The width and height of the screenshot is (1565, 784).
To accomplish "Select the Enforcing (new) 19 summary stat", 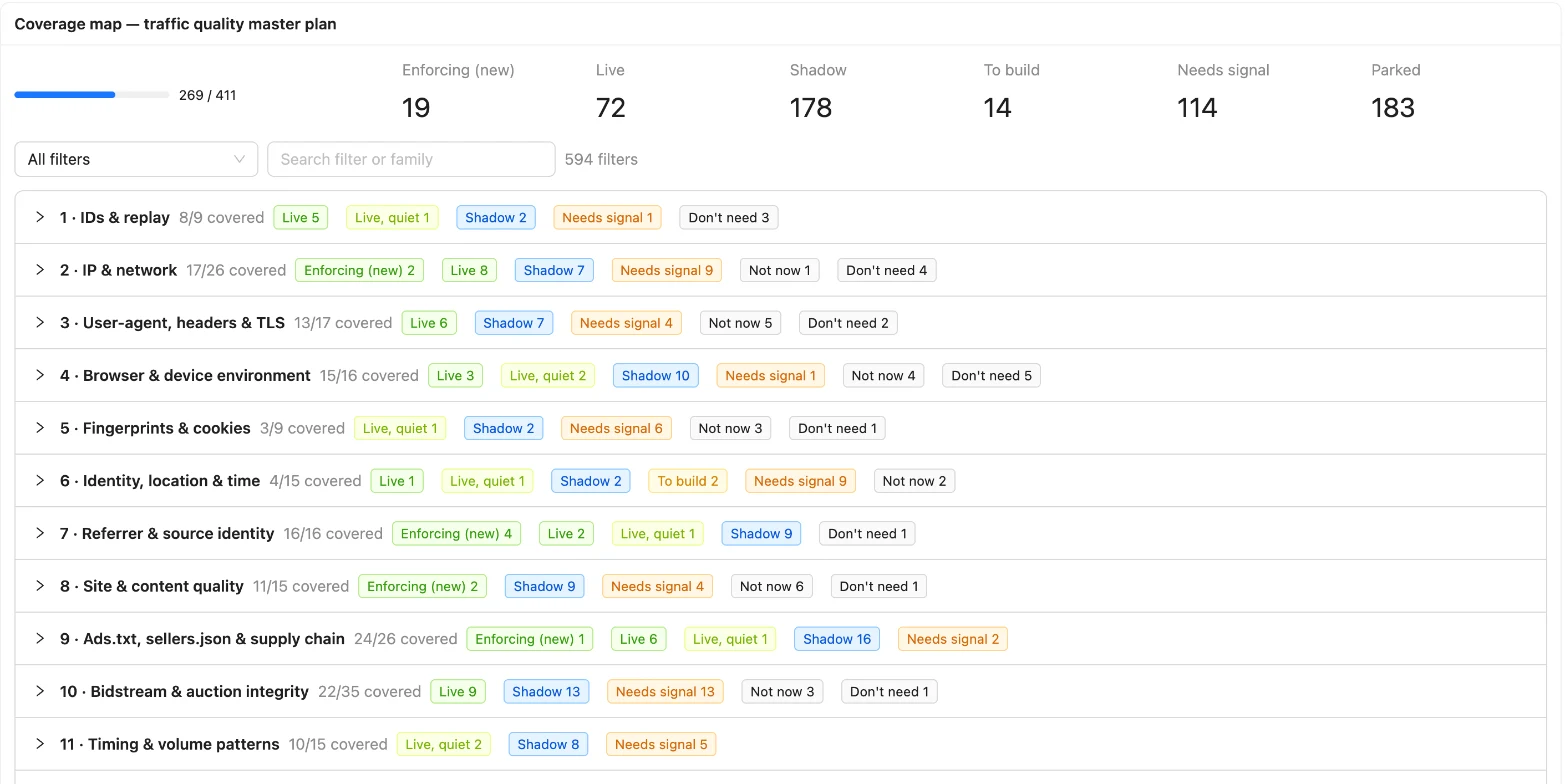I will coord(458,92).
